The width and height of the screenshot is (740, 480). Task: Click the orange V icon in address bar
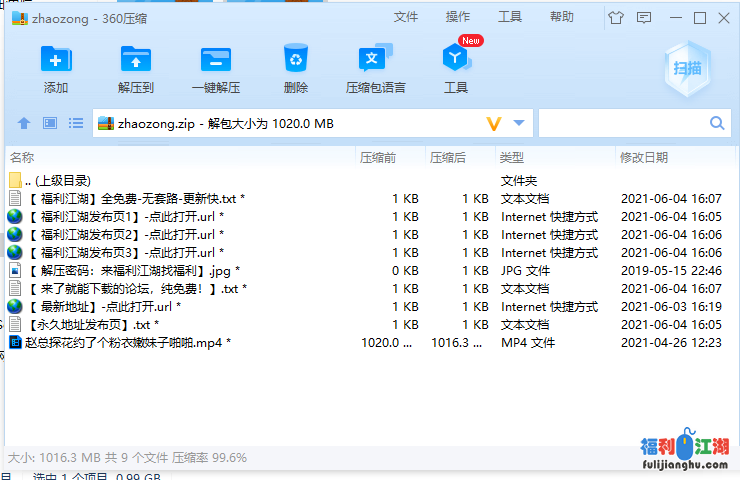tap(493, 123)
